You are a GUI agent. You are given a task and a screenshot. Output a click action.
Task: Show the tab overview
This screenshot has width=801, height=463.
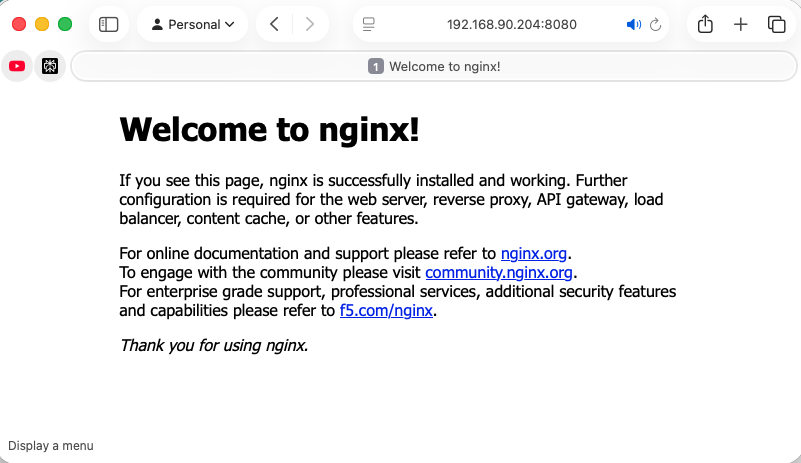point(776,24)
